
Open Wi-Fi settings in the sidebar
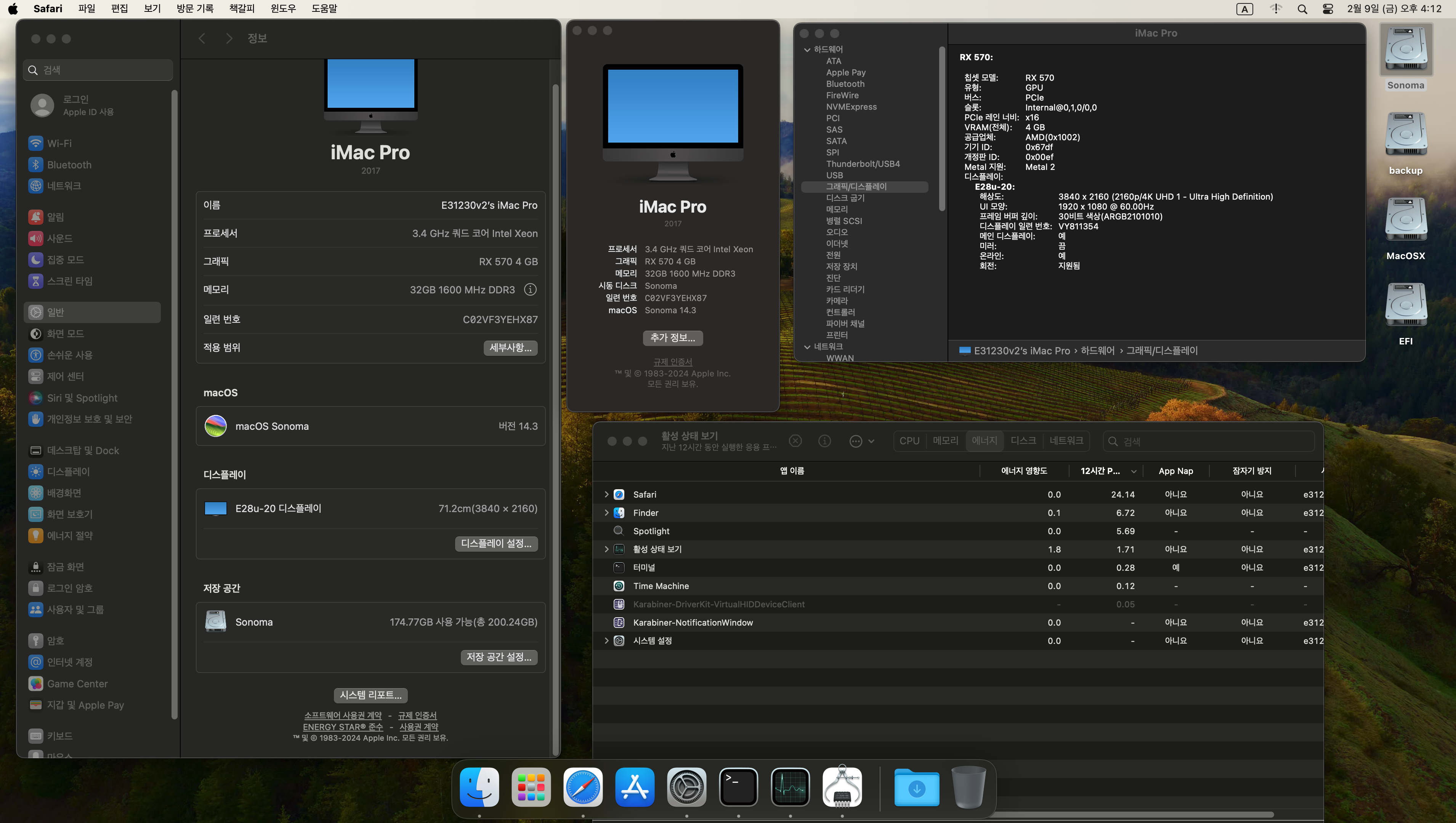coord(93,144)
